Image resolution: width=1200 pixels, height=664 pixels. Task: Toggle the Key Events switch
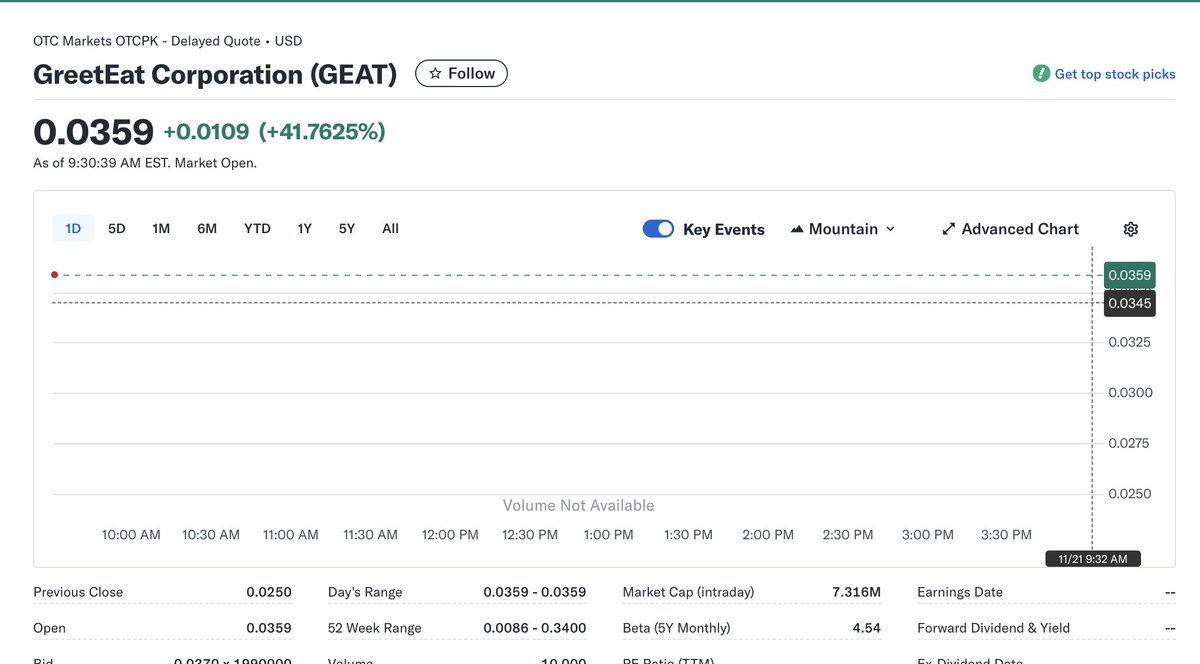tap(658, 229)
